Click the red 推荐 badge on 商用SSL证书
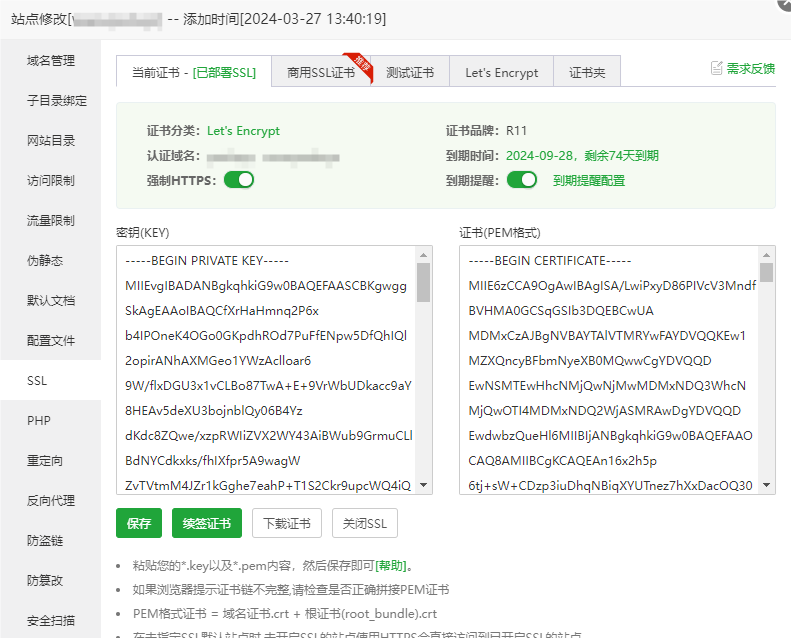The width and height of the screenshot is (791, 638). (355, 62)
